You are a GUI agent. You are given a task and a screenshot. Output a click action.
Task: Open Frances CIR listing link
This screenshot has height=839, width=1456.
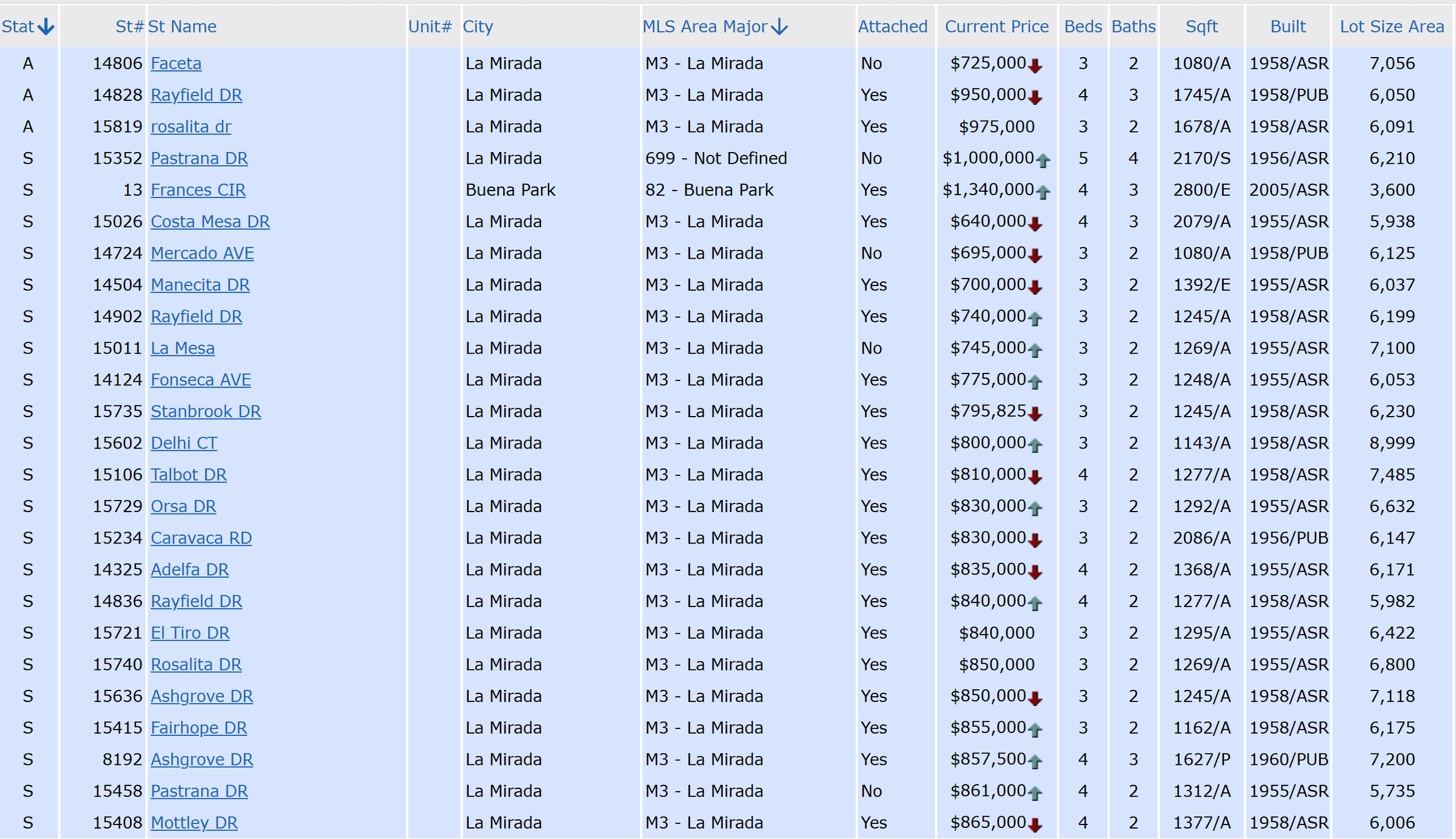click(x=198, y=190)
